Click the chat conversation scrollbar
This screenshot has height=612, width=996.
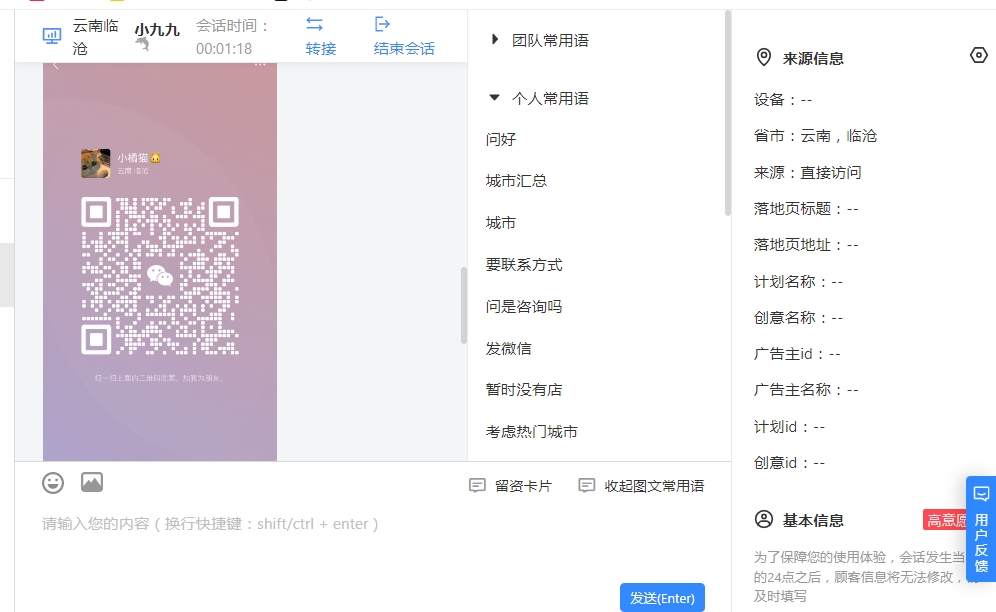tap(464, 305)
